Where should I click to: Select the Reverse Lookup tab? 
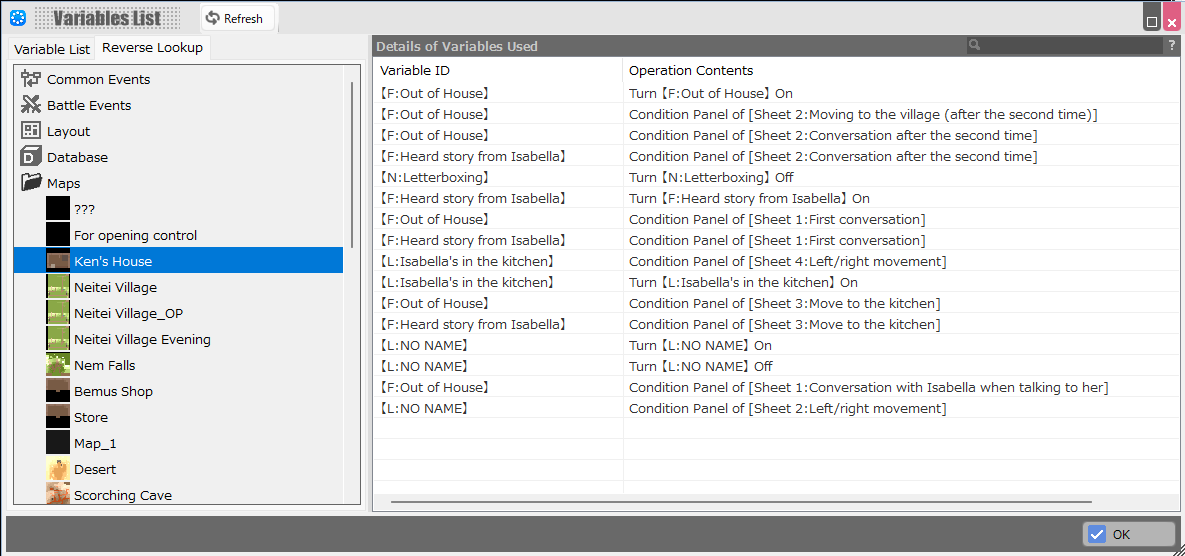[152, 48]
